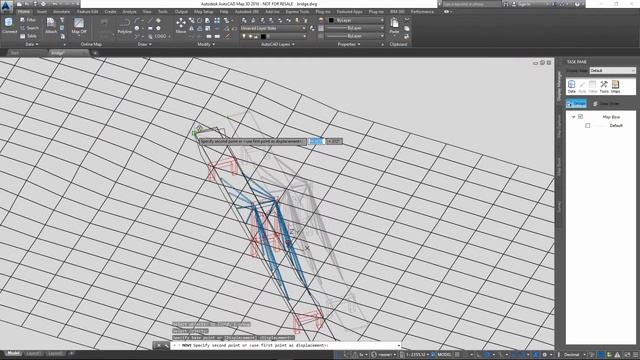The height and width of the screenshot is (360, 640).
Task: Click the keyword search box in title bar
Action: 471,4
